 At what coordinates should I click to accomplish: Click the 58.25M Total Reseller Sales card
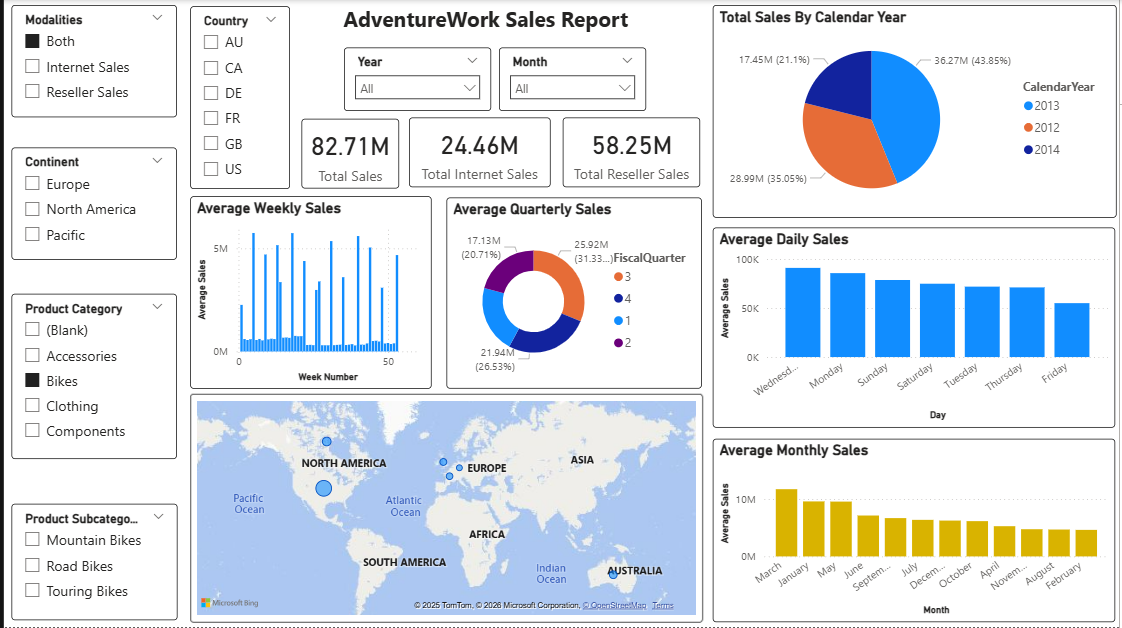click(x=631, y=152)
